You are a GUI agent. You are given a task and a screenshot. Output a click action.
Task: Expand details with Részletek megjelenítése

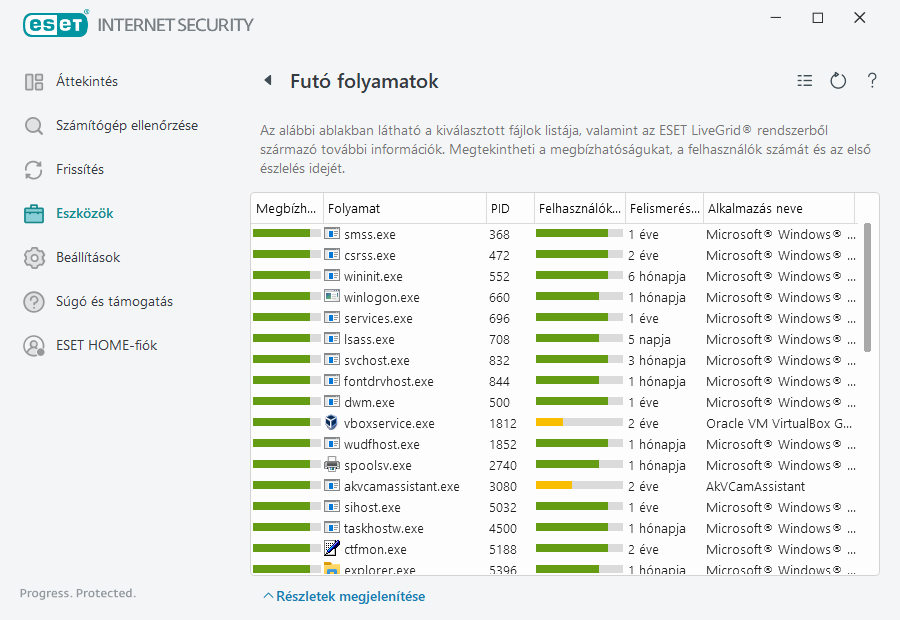tap(344, 597)
